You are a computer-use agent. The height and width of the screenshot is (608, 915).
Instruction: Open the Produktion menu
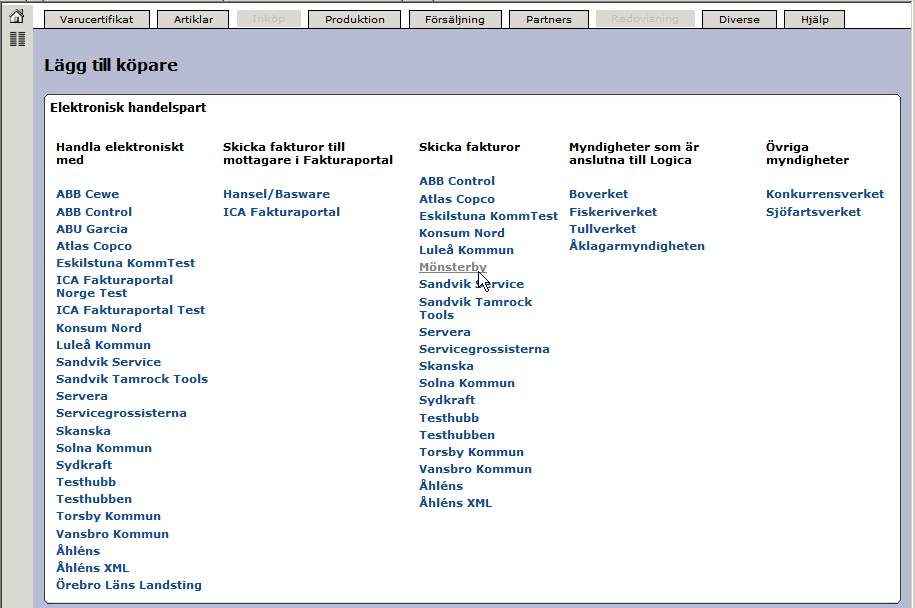pos(355,19)
